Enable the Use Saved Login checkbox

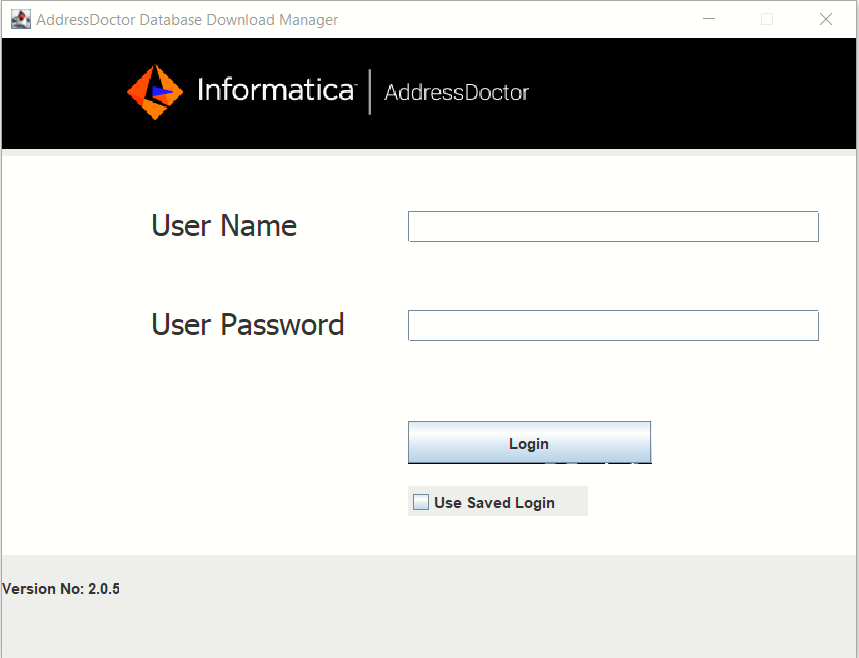click(421, 502)
